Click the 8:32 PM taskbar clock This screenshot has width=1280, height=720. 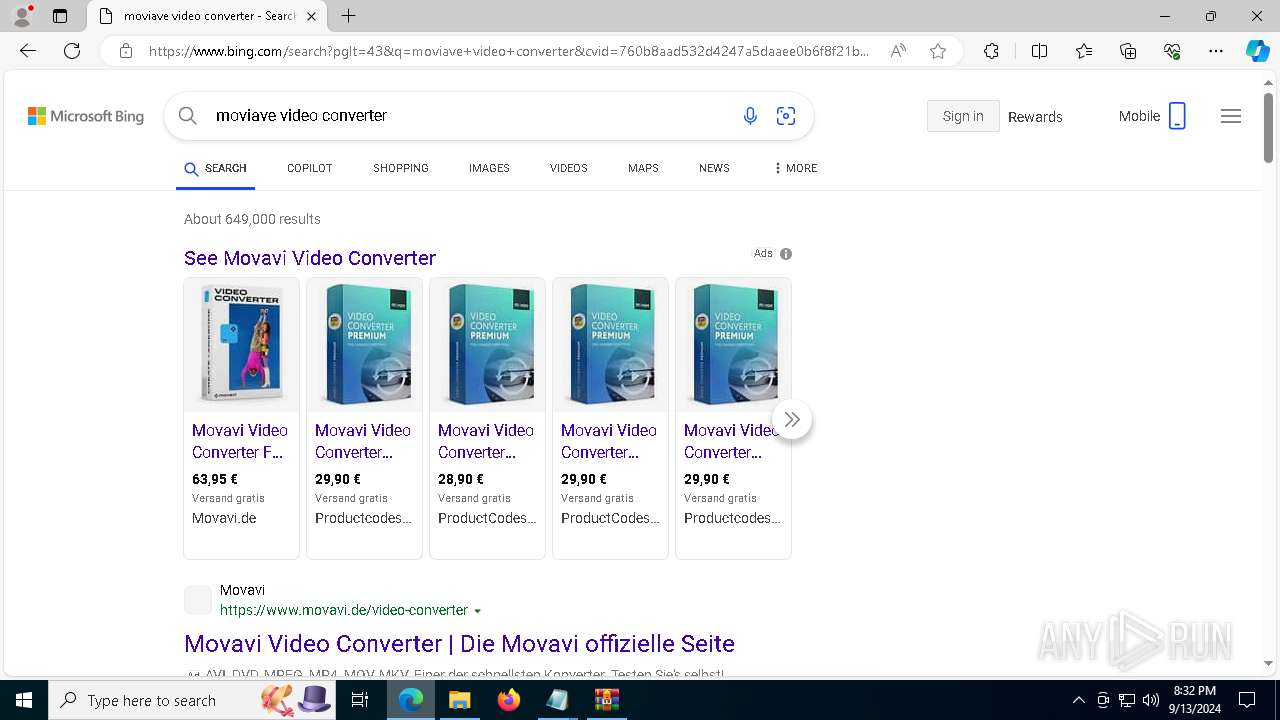click(1194, 700)
